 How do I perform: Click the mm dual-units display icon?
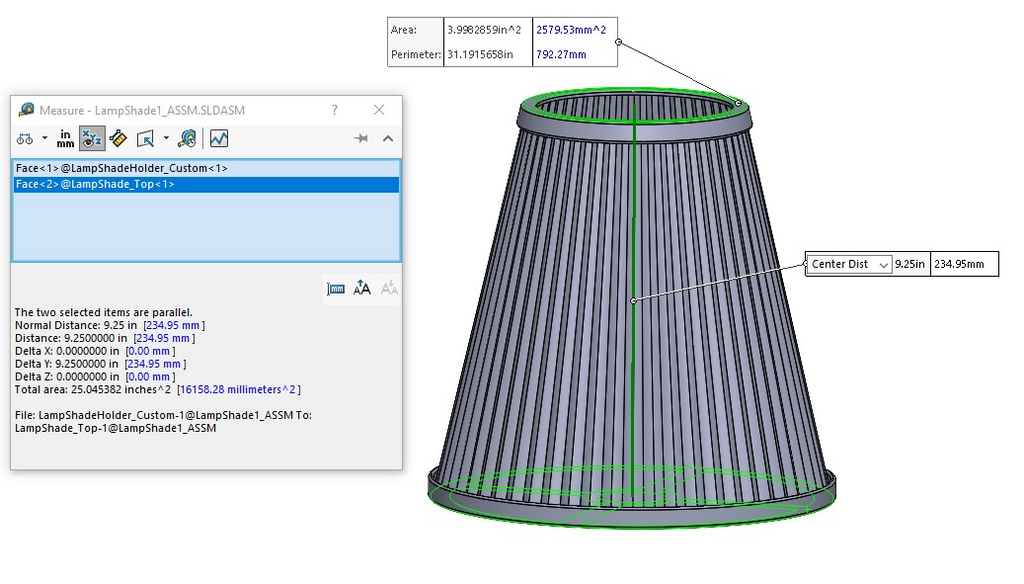(x=336, y=288)
